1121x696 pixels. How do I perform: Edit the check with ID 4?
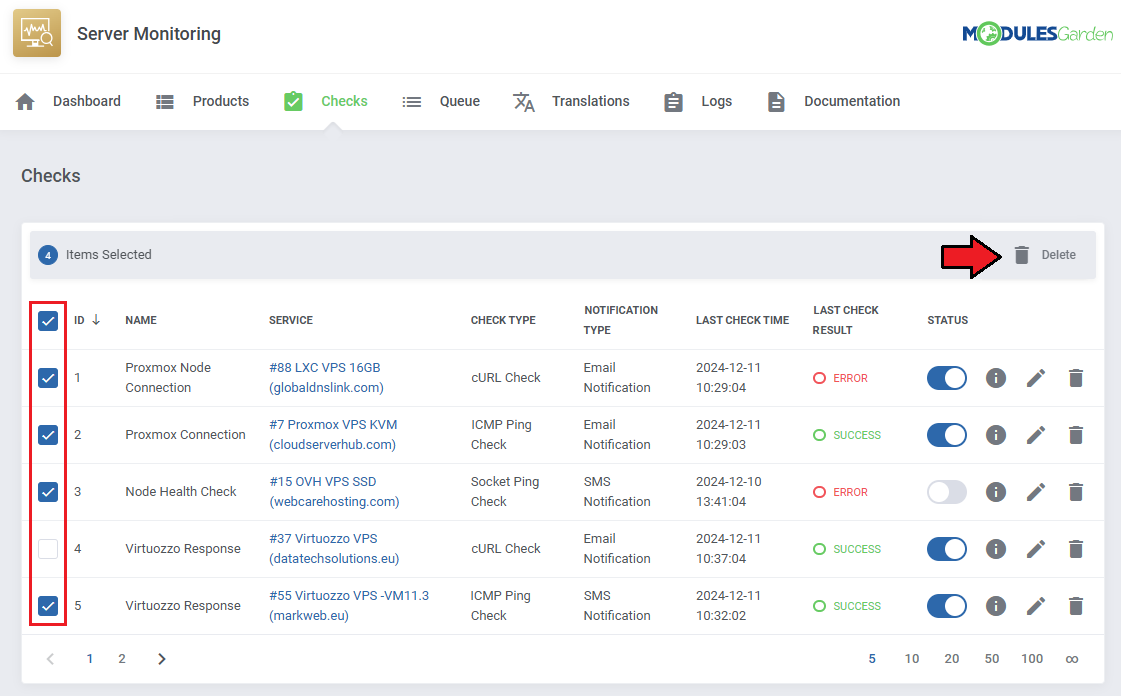pyautogui.click(x=1036, y=549)
